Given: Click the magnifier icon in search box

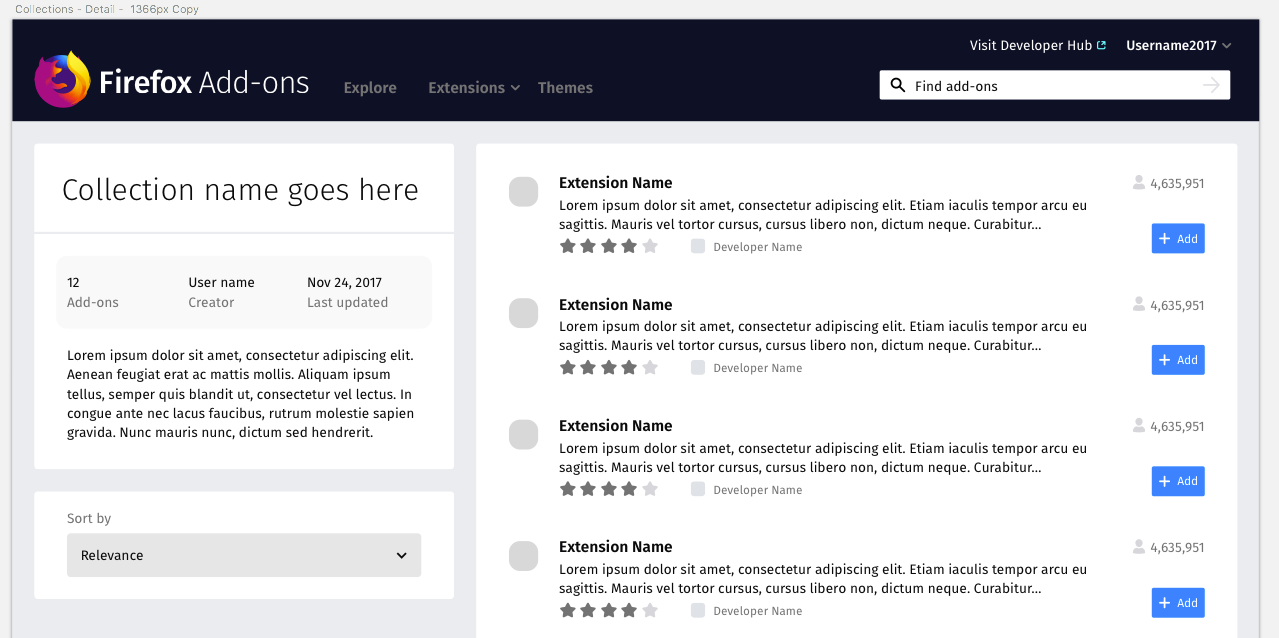Looking at the screenshot, I should pyautogui.click(x=897, y=86).
